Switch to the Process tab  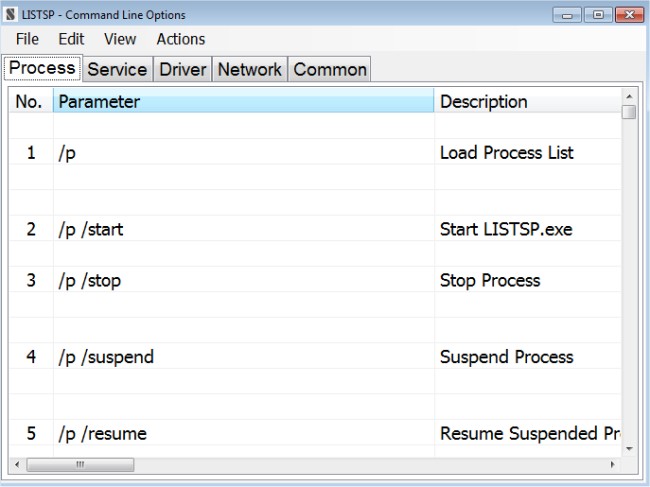[42, 68]
